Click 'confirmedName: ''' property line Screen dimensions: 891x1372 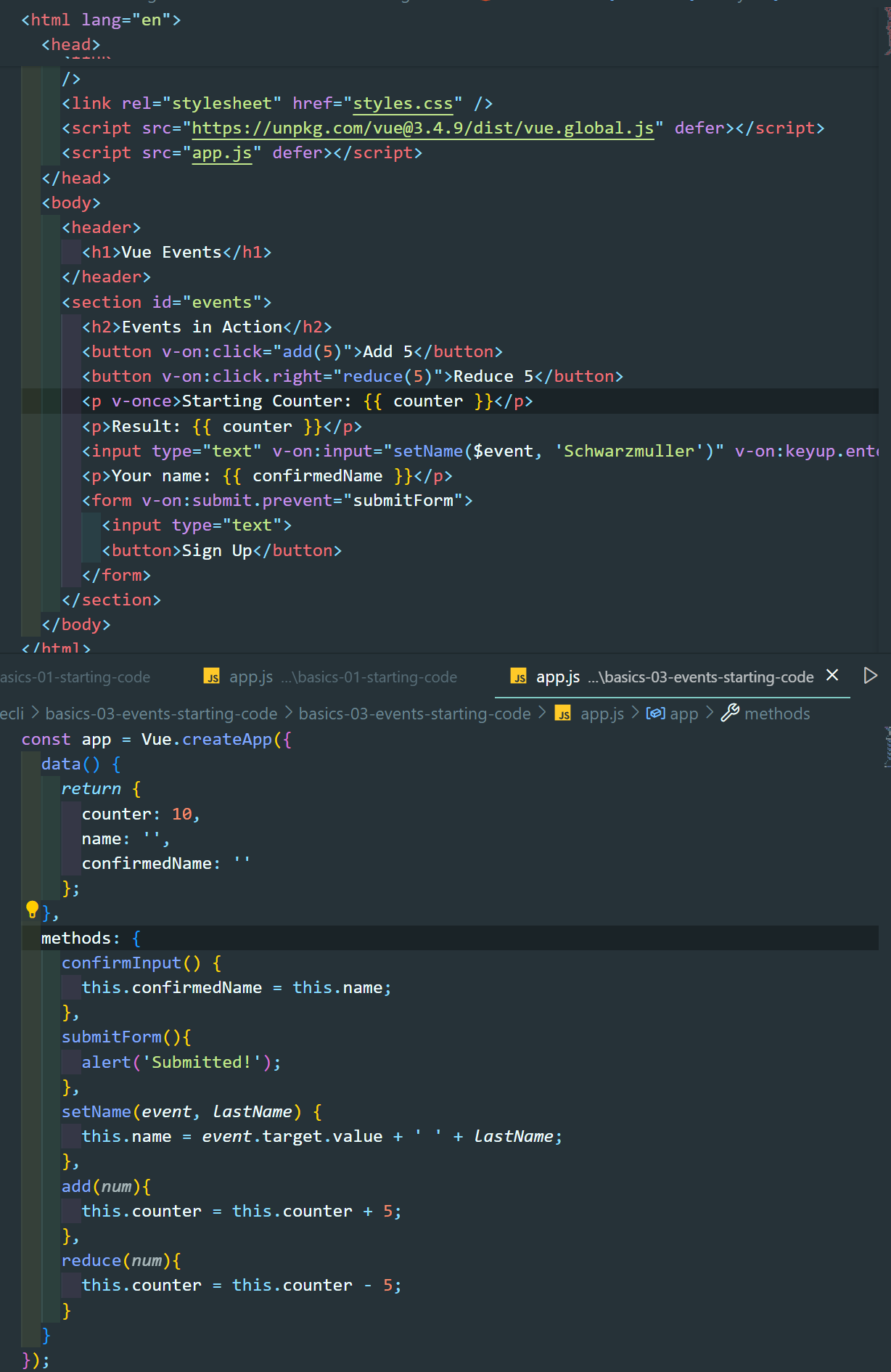point(166,863)
